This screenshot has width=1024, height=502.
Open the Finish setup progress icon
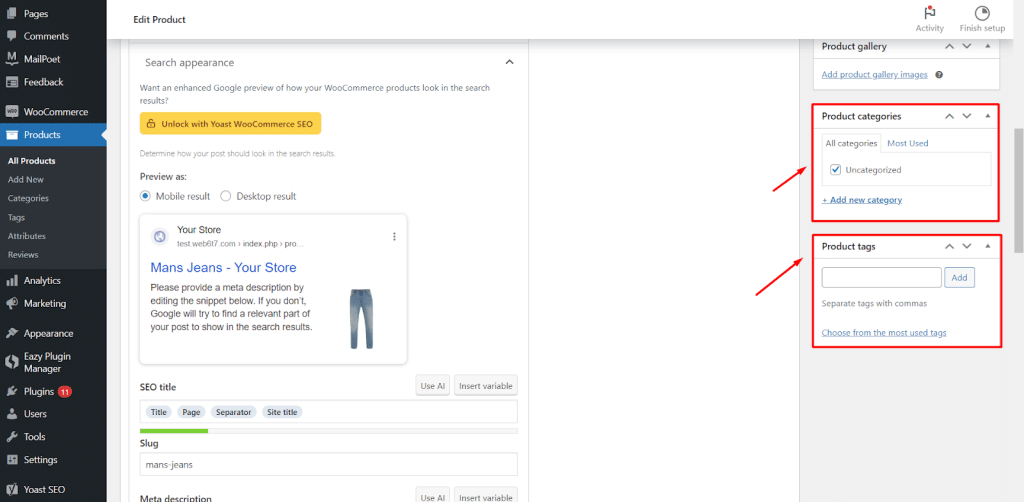pyautogui.click(x=982, y=13)
